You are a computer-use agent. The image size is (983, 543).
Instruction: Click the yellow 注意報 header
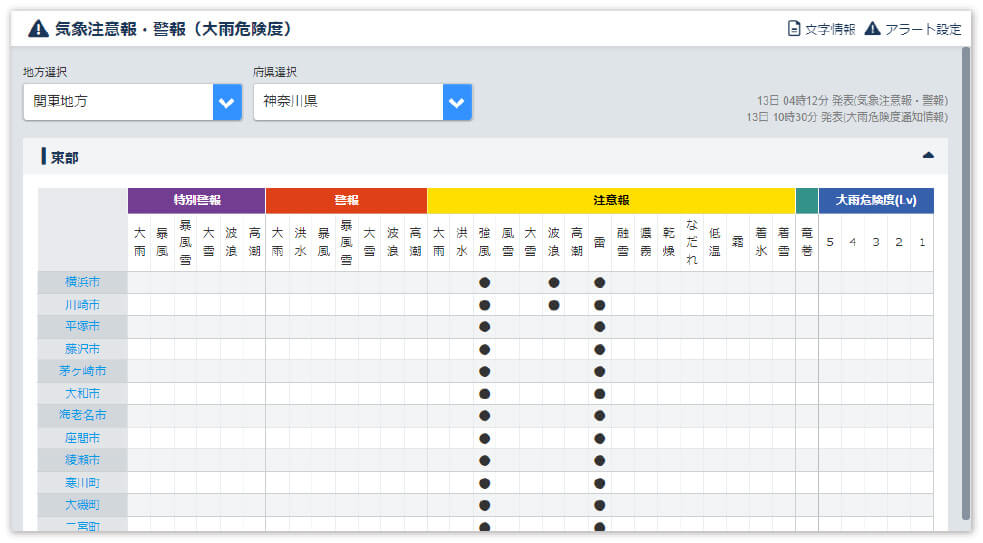(x=611, y=200)
